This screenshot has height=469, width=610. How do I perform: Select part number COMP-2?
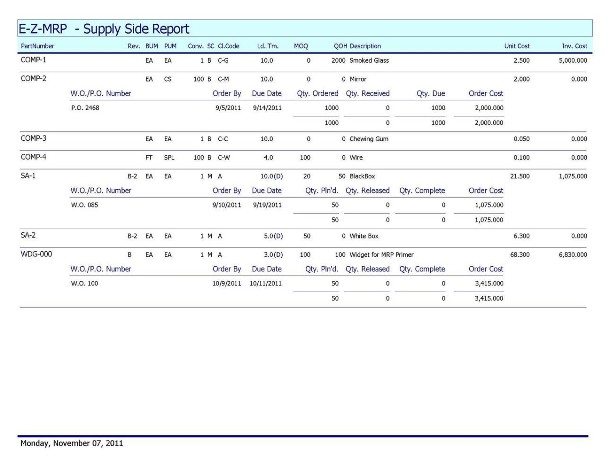pyautogui.click(x=33, y=77)
